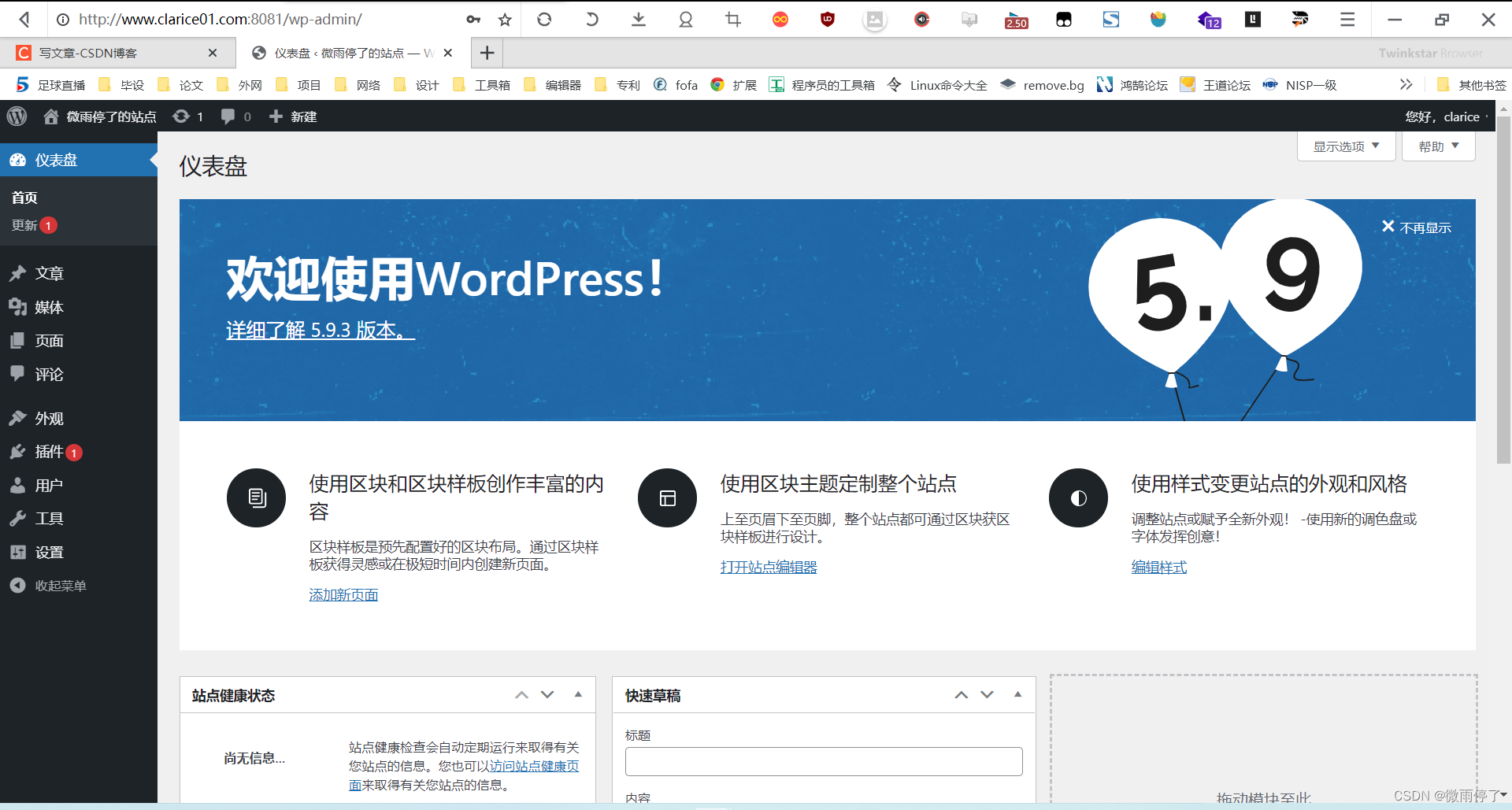Open updates indicator in admin bar
Image resolution: width=1512 pixels, height=810 pixels.
point(188,117)
